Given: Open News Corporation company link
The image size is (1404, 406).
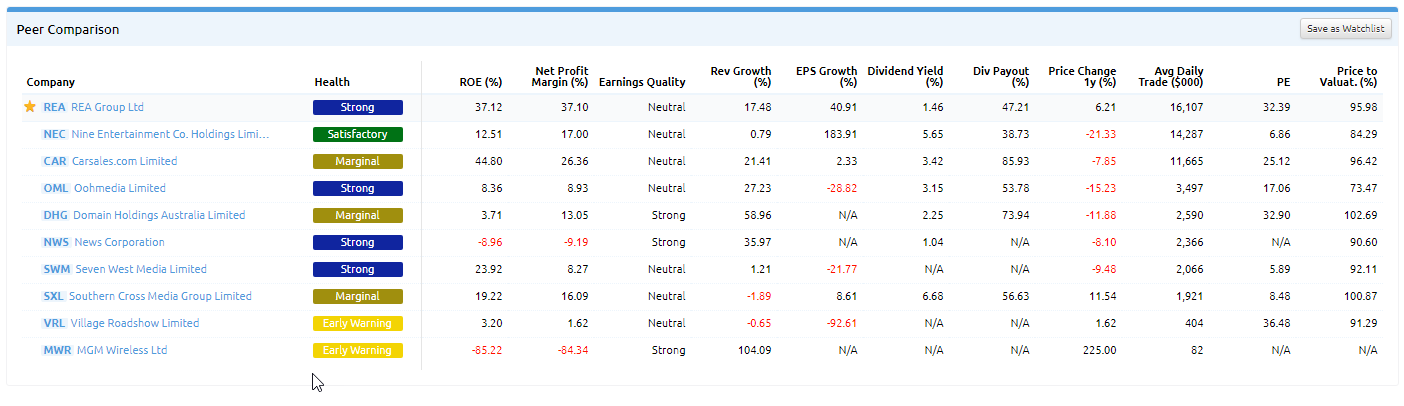Looking at the screenshot, I should tap(120, 242).
